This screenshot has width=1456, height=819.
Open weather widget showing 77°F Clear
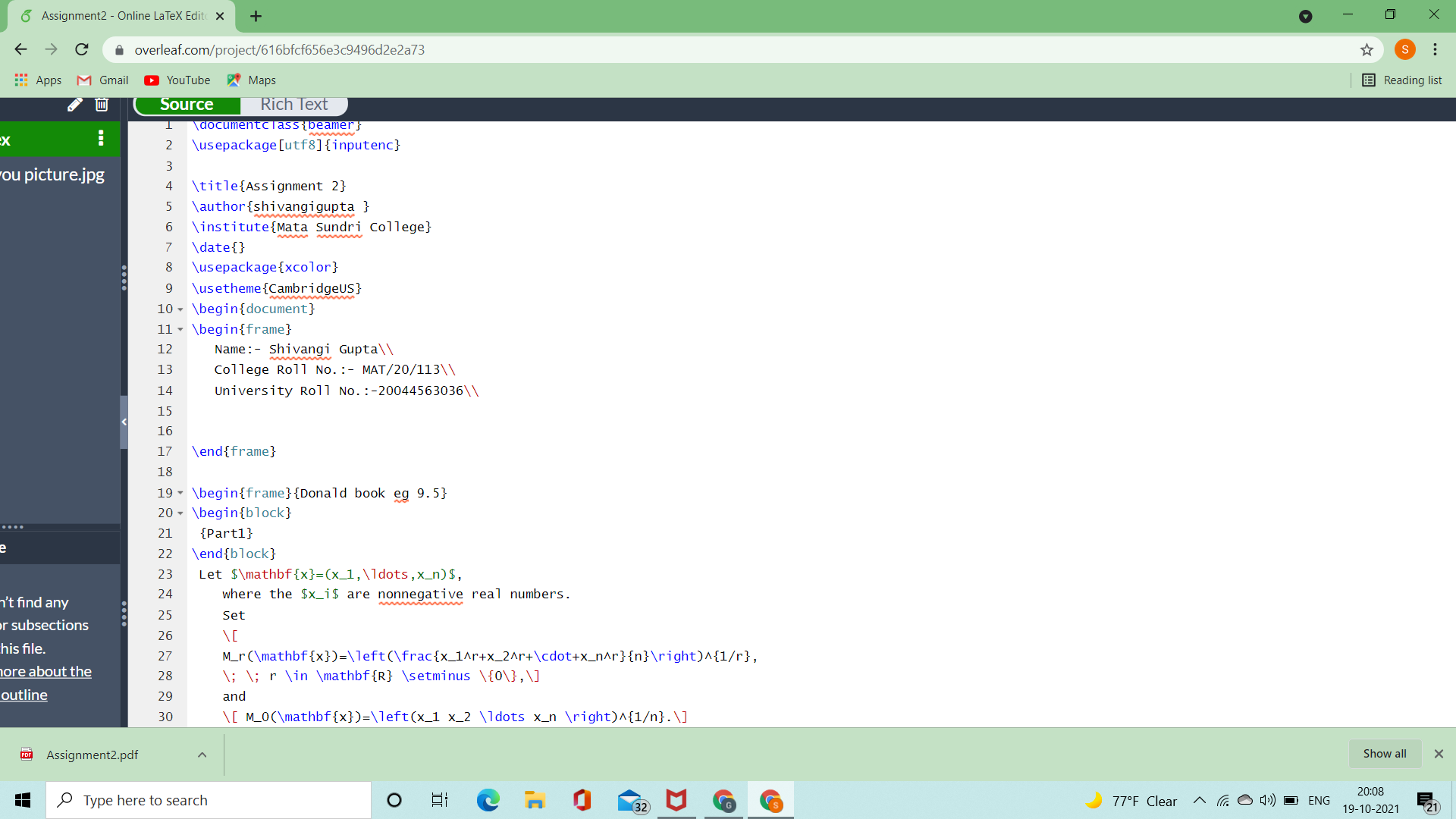1131,801
